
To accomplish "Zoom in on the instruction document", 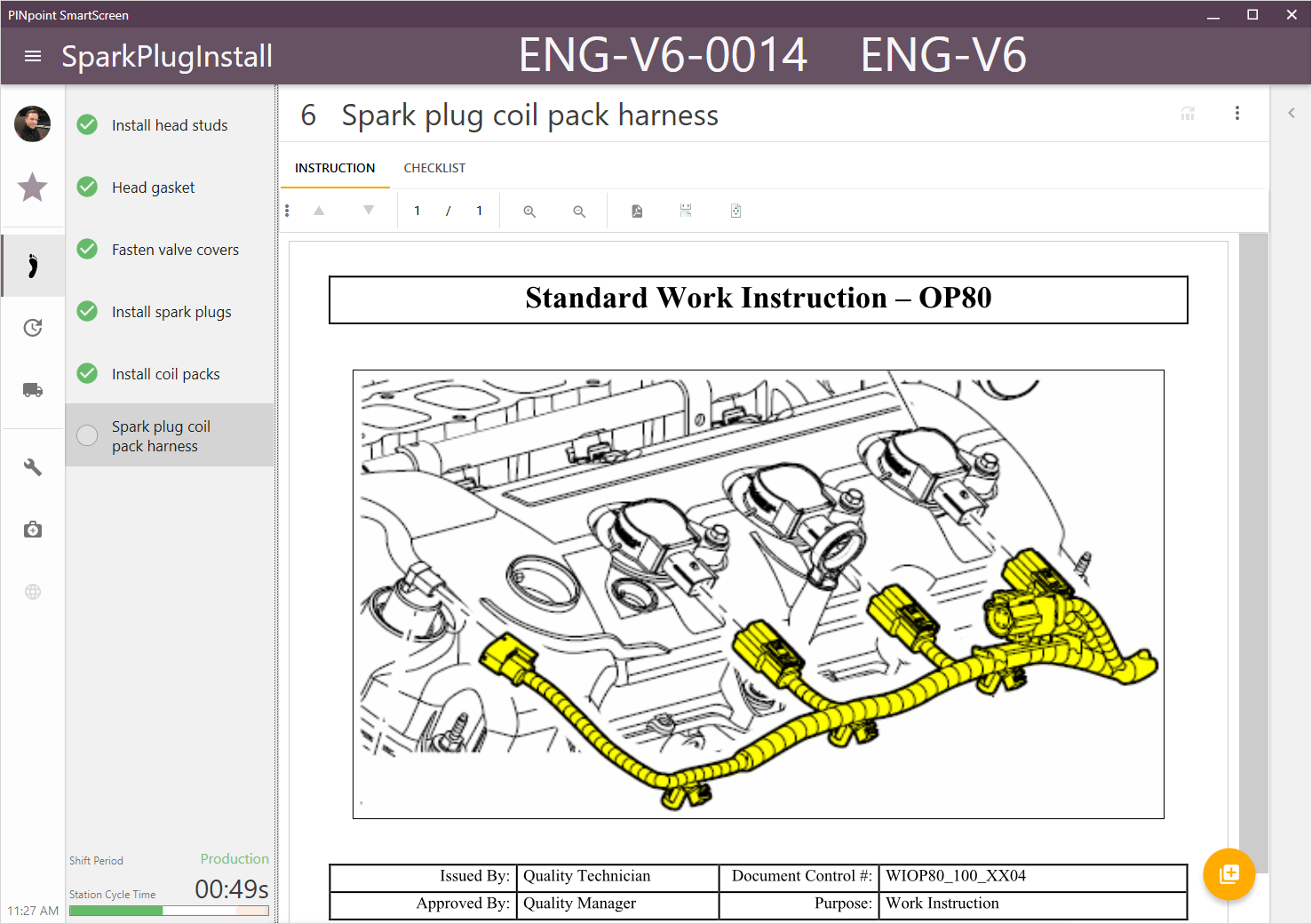I will click(529, 211).
